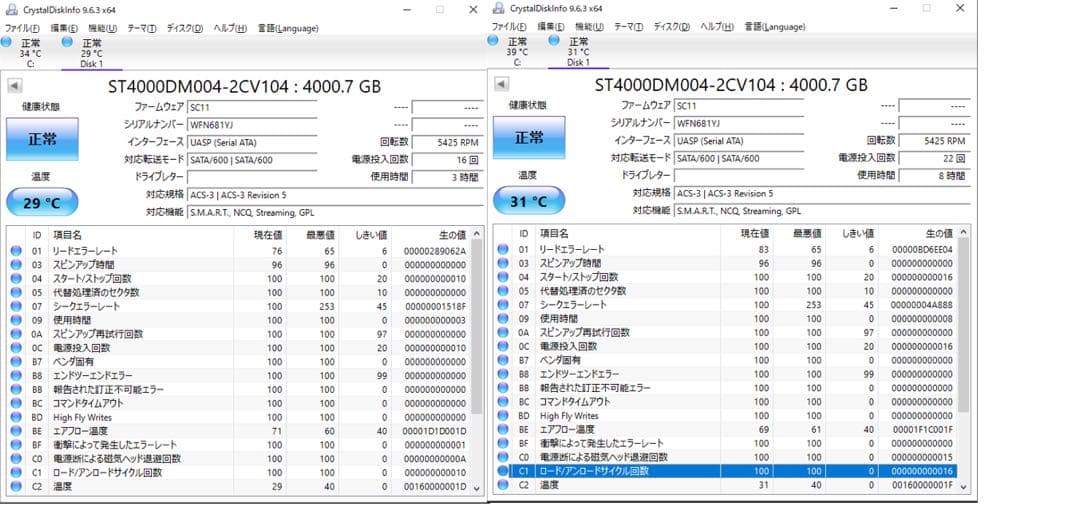Open 言語(Language) menu in right window
1080x507 pixels.
click(775, 27)
